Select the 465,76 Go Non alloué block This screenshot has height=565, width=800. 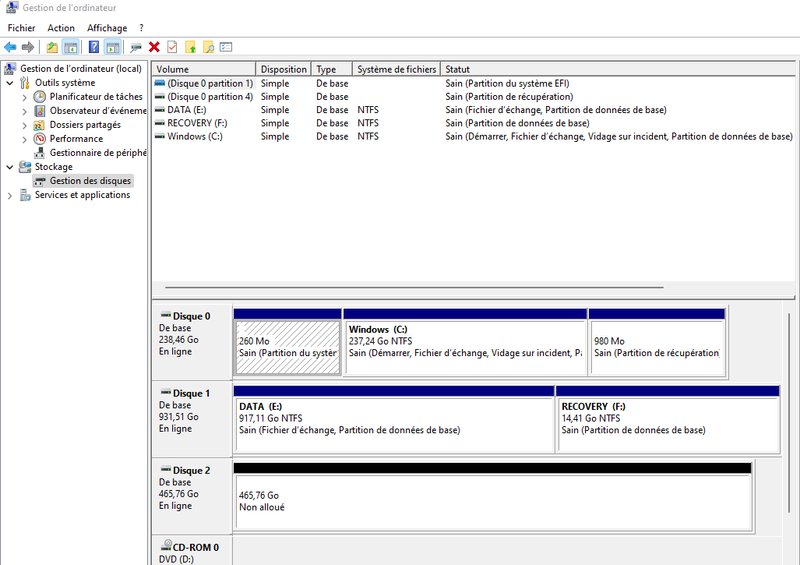click(493, 501)
